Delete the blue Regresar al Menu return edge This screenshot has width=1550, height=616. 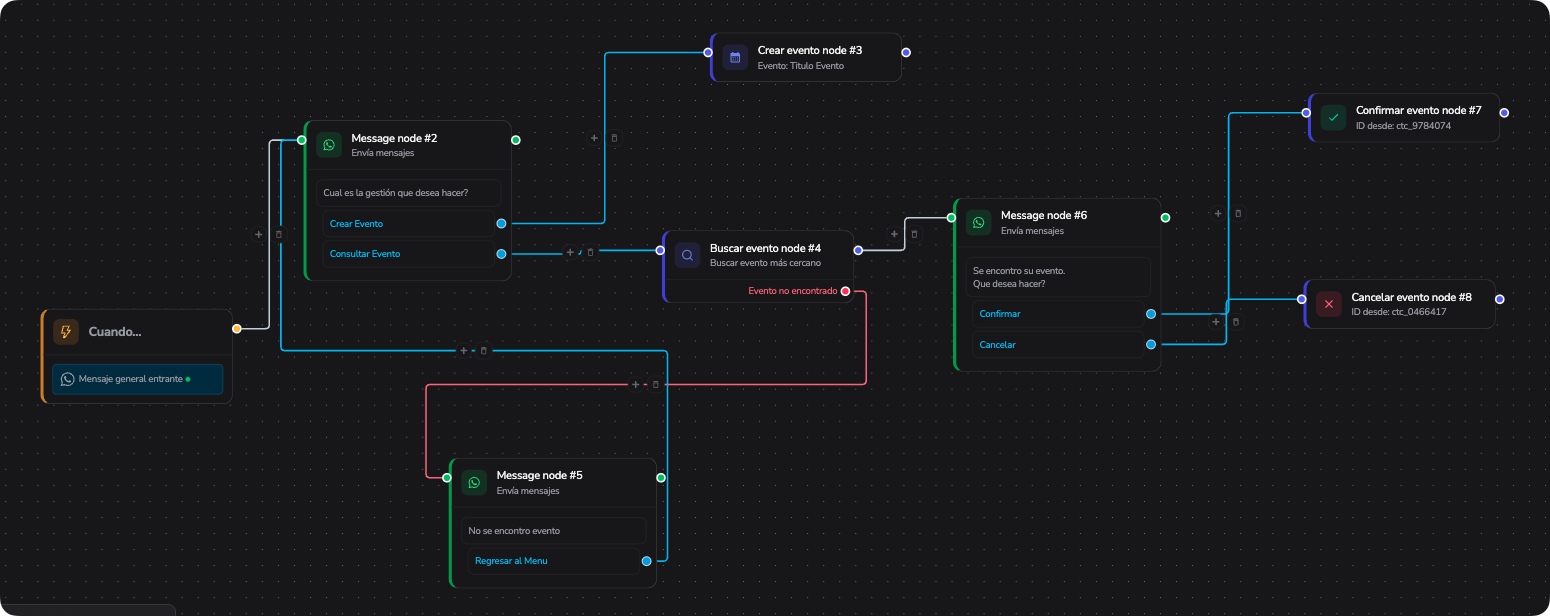[x=484, y=351]
